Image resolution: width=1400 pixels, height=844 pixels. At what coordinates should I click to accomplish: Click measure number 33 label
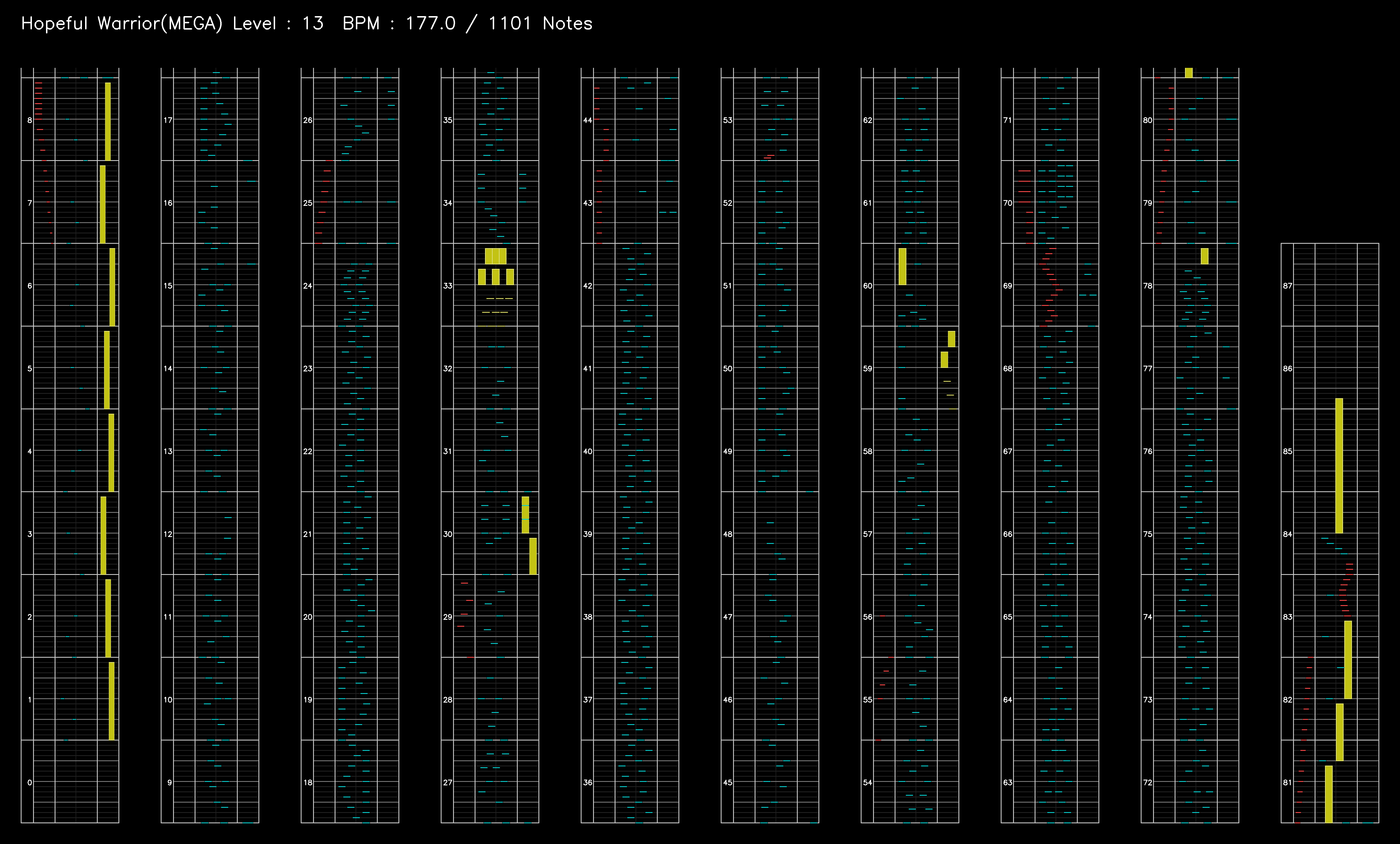448,286
